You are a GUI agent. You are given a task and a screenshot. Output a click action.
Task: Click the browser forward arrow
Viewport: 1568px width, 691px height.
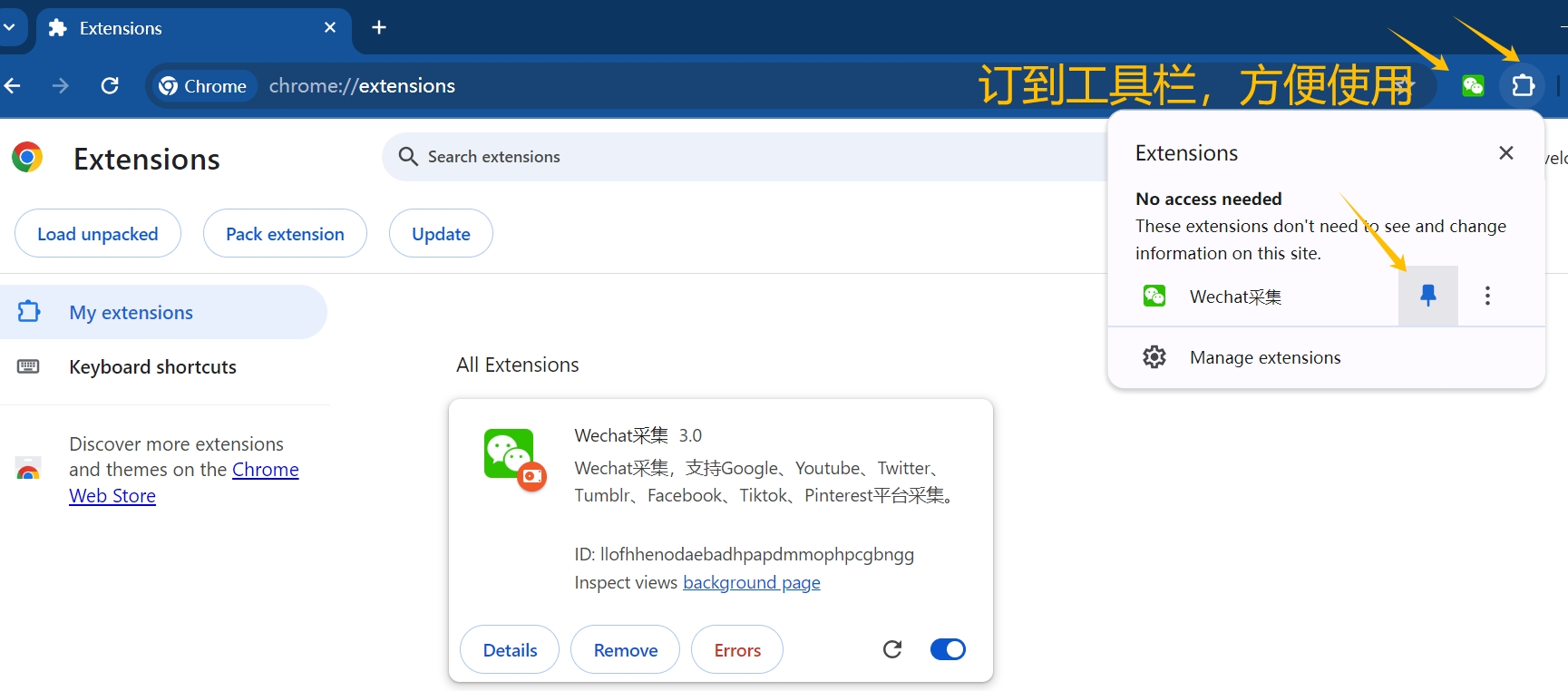click(x=61, y=86)
